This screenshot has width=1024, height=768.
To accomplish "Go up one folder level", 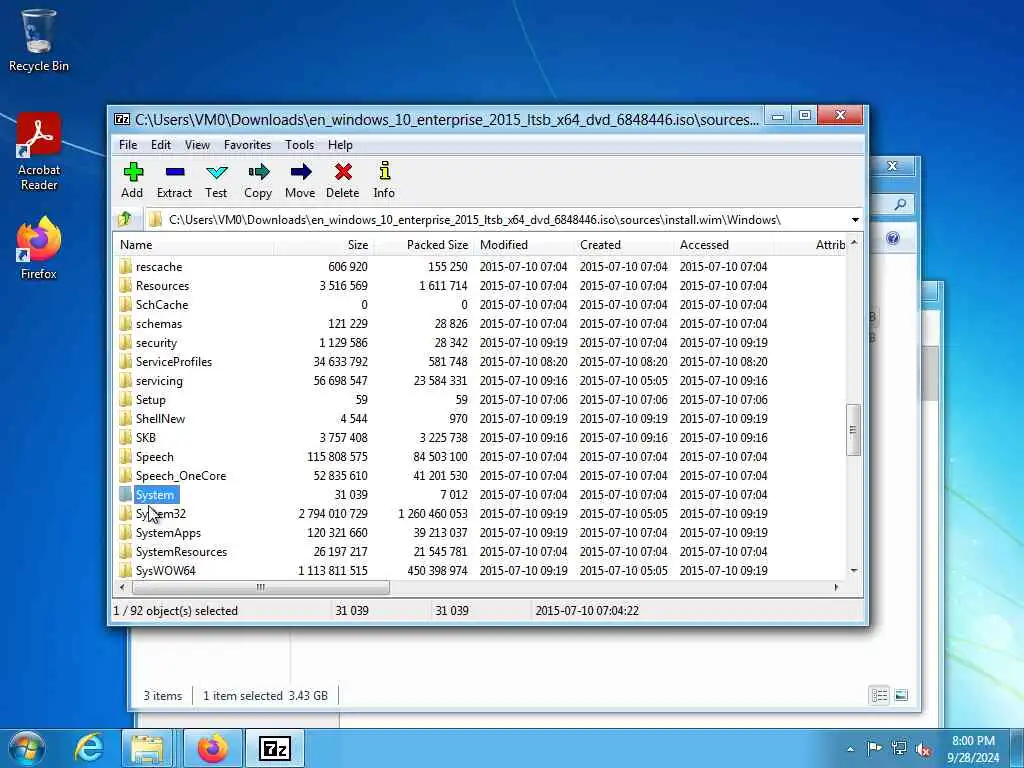I will point(125,219).
